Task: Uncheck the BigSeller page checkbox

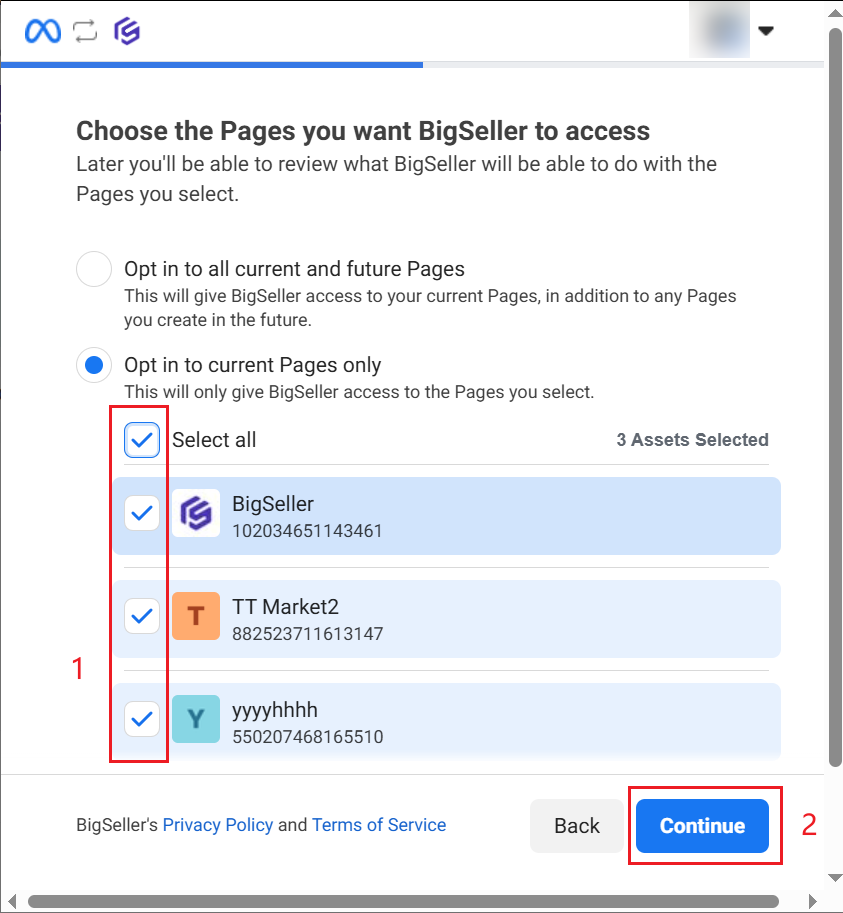Action: click(x=142, y=514)
